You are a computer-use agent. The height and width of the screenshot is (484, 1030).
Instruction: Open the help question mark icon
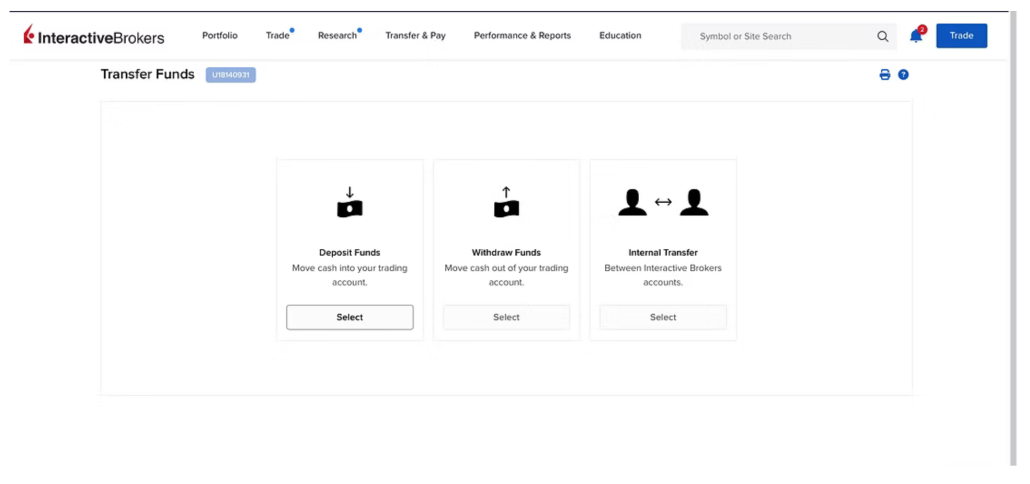click(903, 75)
